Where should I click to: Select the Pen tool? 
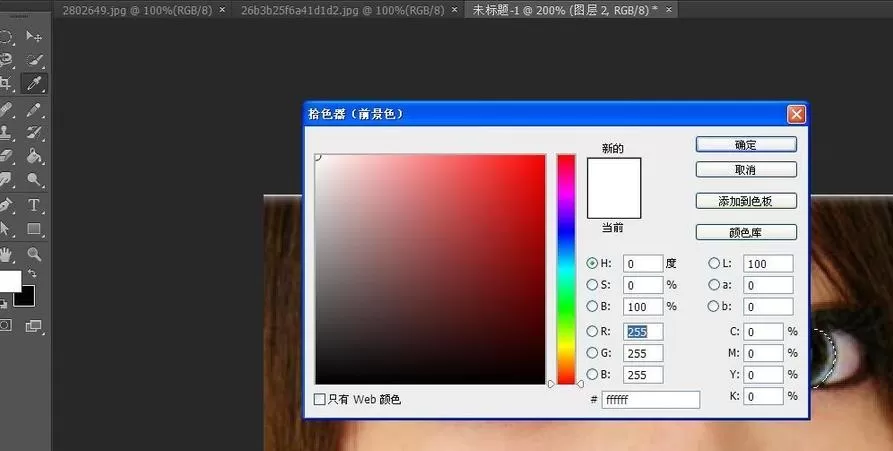tap(6, 205)
